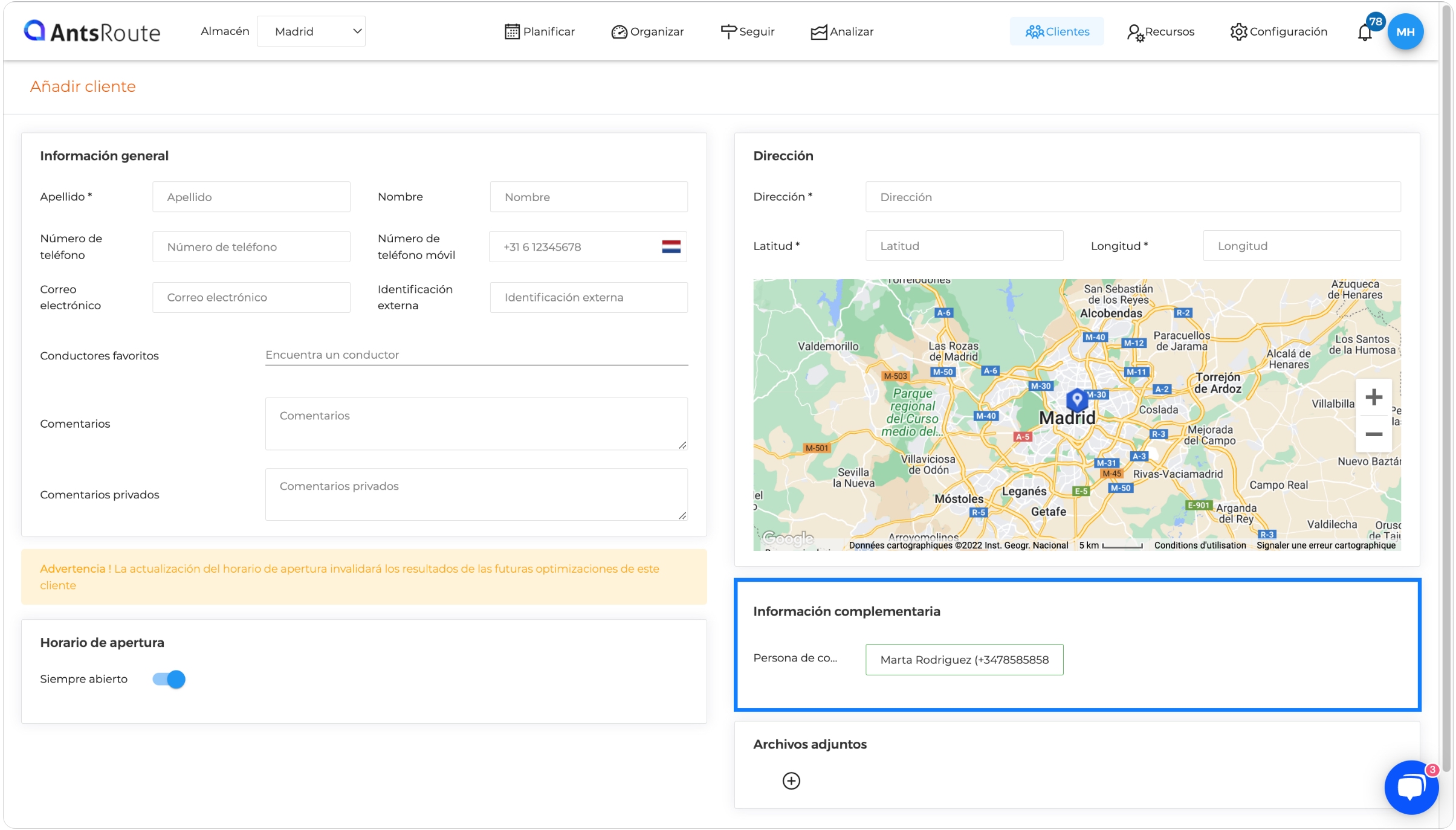Open the MH user avatar menu
Image resolution: width=1456 pixels, height=830 pixels.
1405,32
